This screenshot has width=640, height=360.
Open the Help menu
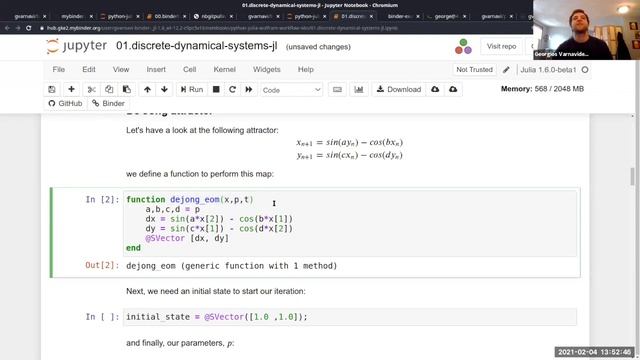305,69
